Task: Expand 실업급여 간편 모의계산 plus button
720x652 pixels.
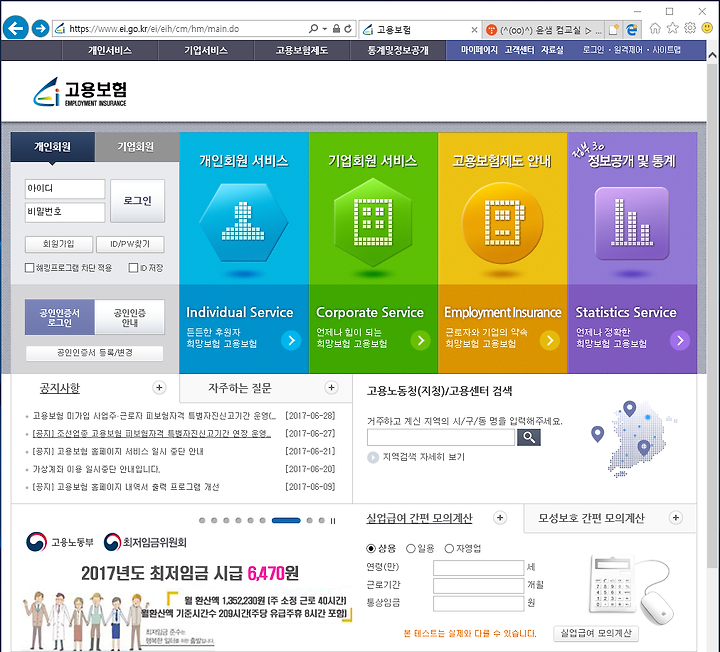Action: click(x=500, y=518)
